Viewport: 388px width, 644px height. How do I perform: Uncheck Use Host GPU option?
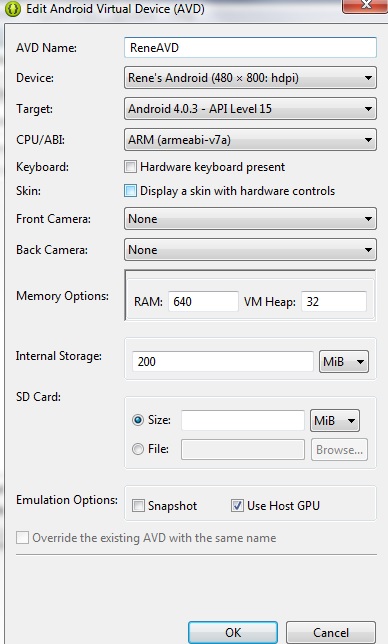pos(237,506)
